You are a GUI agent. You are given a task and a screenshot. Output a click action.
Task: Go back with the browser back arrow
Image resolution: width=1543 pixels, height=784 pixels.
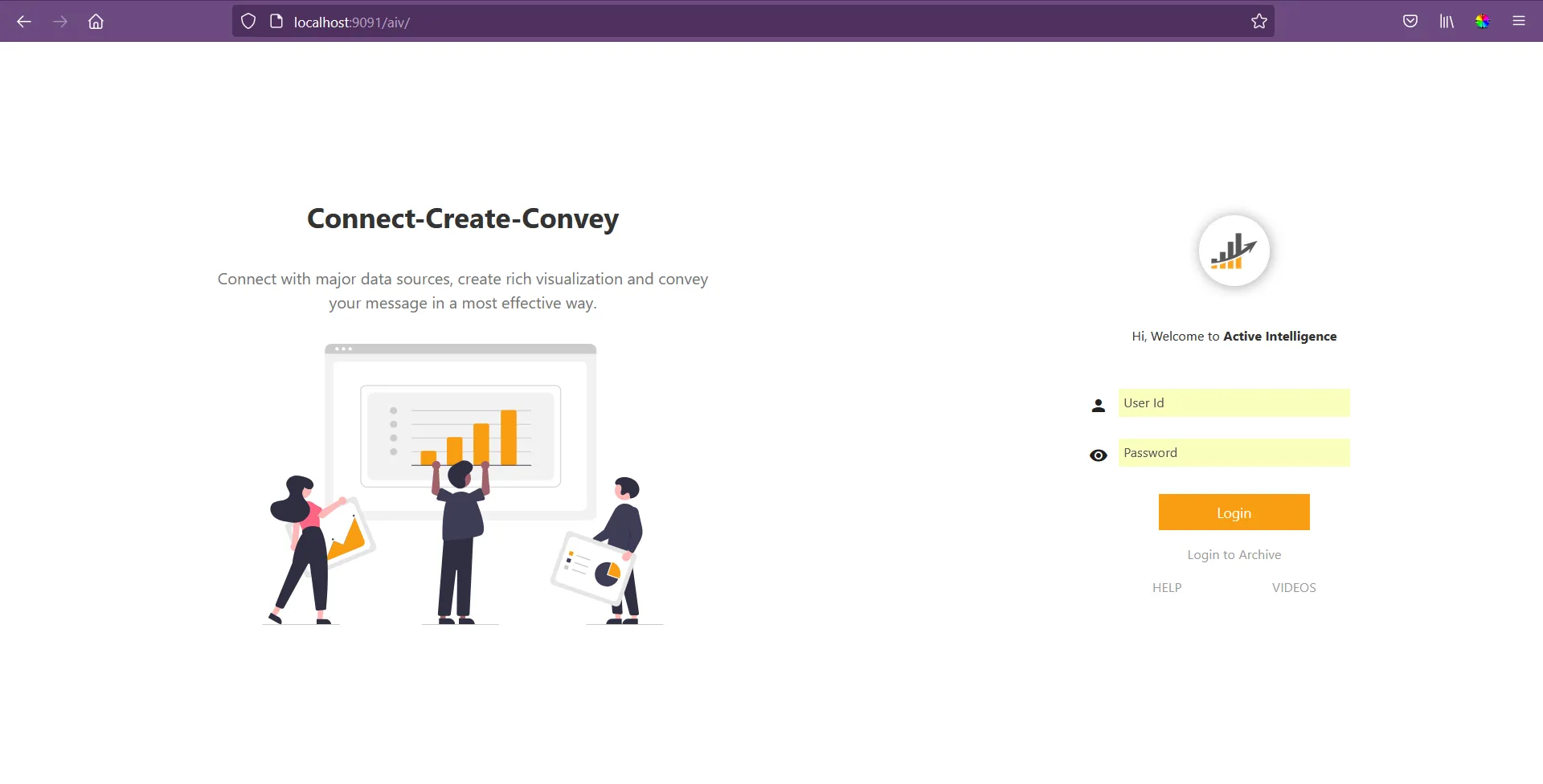click(24, 22)
